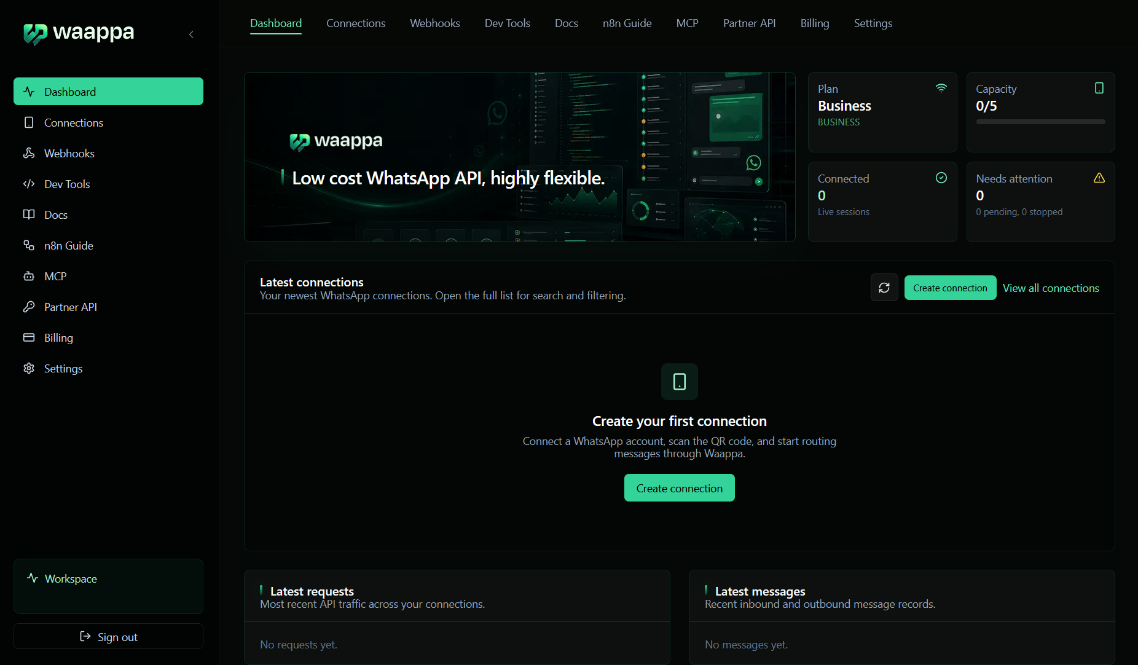
Task: Click the Dev Tools code icon in the sidebar
Action: (x=29, y=184)
